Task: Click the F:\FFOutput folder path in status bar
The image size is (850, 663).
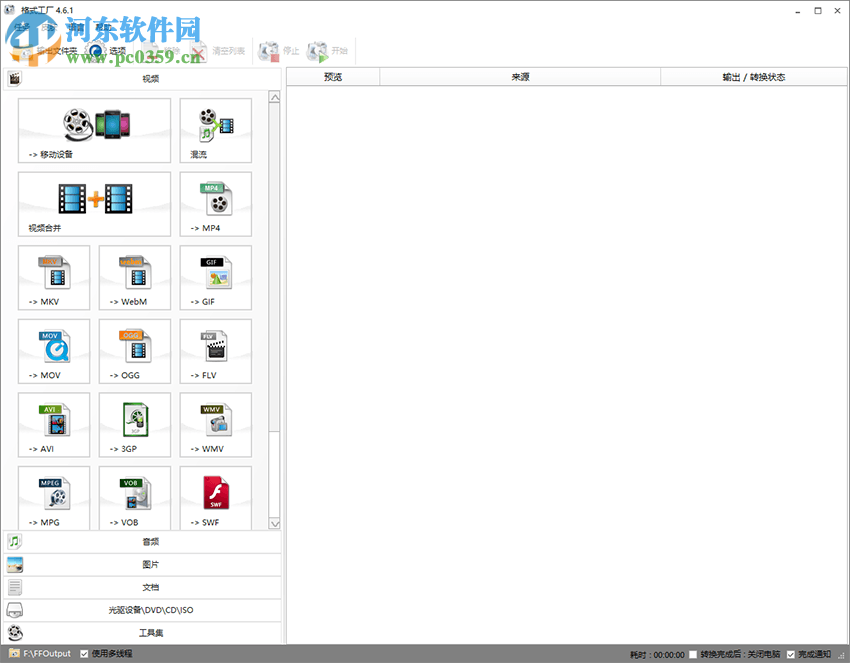Action: click(x=47, y=654)
